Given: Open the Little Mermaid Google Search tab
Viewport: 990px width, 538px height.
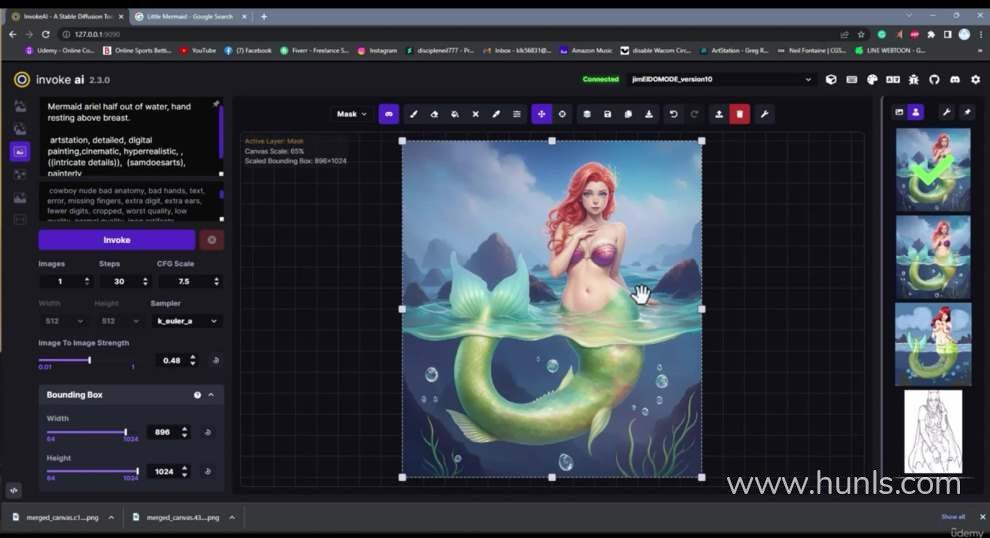Looking at the screenshot, I should (189, 16).
